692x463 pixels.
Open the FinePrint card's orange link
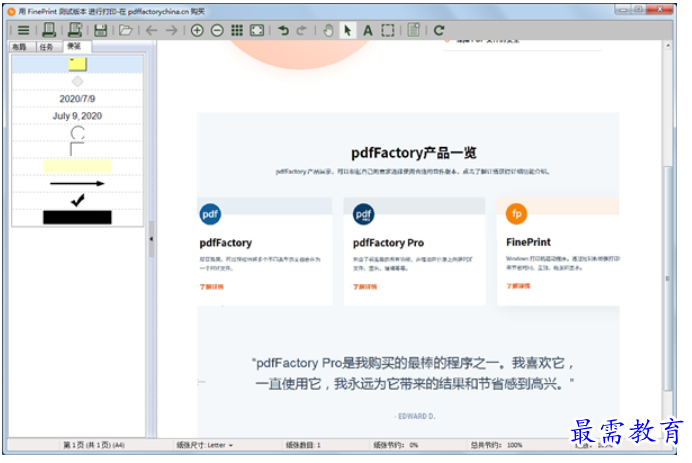pyautogui.click(x=518, y=286)
